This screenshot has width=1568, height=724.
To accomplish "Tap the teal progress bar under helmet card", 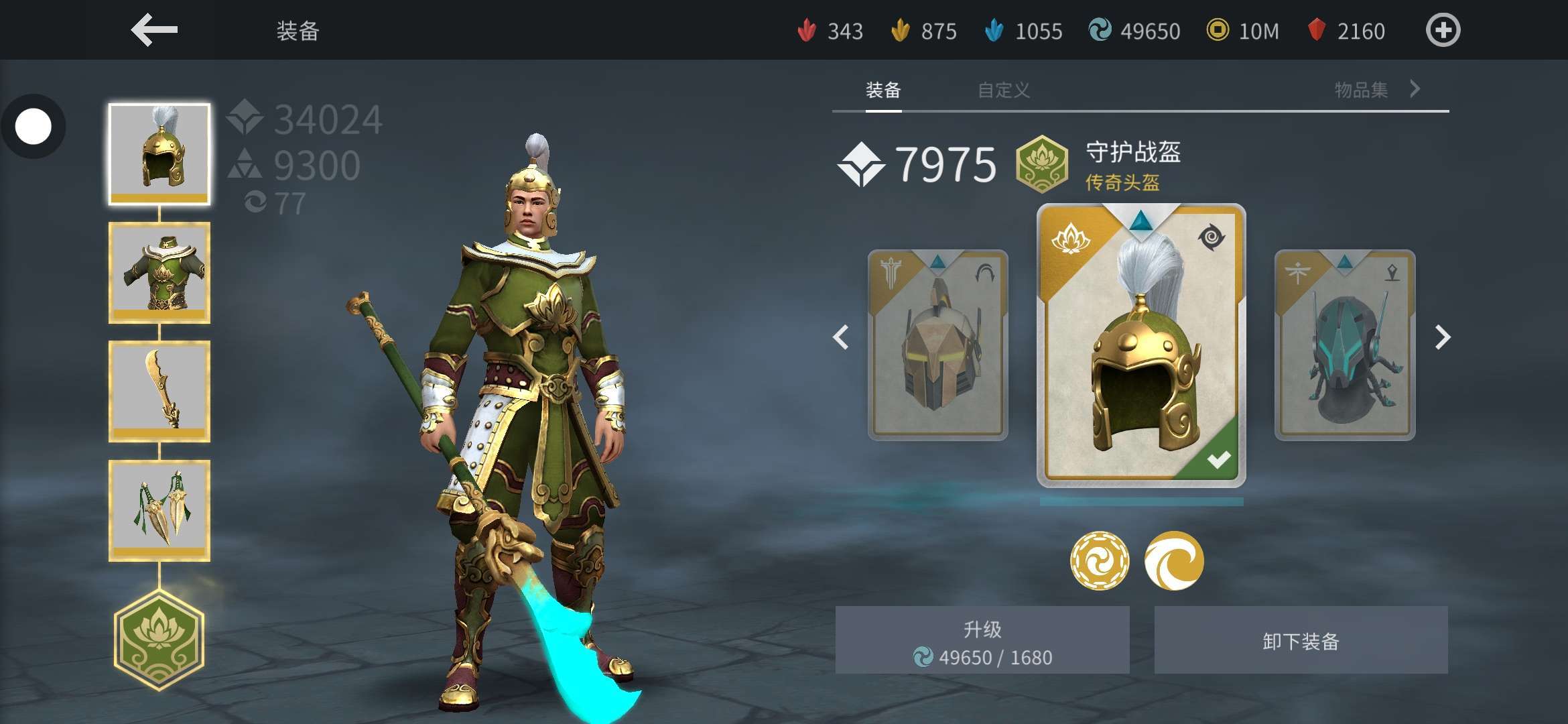I will click(1141, 501).
